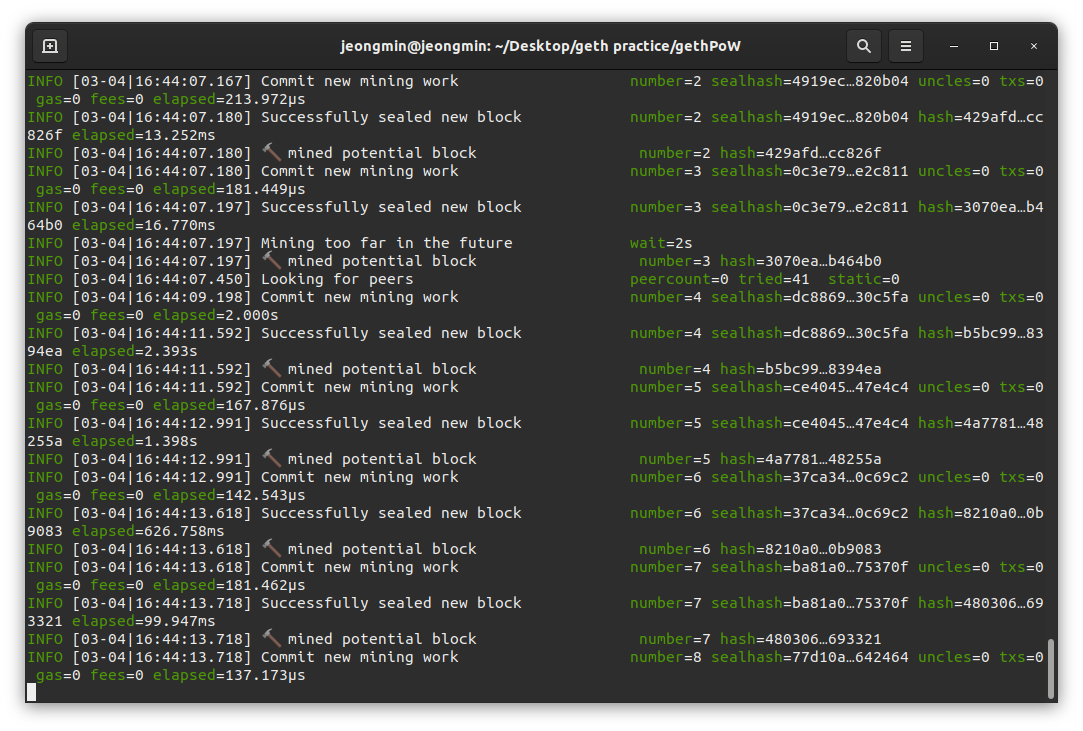Click sealhash=ce4045…47e4c4 on the commit line
The height and width of the screenshot is (731, 1083).
click(x=809, y=387)
